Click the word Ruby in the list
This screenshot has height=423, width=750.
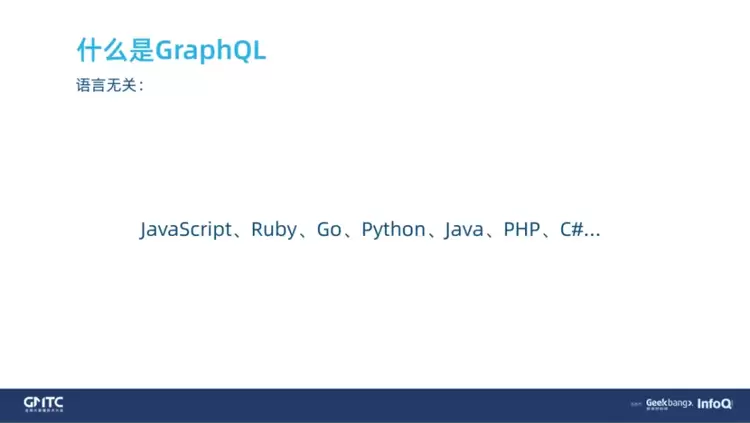273,230
